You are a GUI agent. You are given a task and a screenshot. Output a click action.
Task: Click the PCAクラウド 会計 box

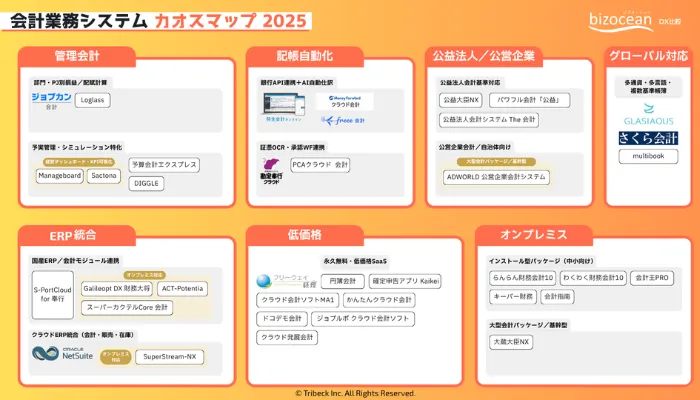(320, 165)
